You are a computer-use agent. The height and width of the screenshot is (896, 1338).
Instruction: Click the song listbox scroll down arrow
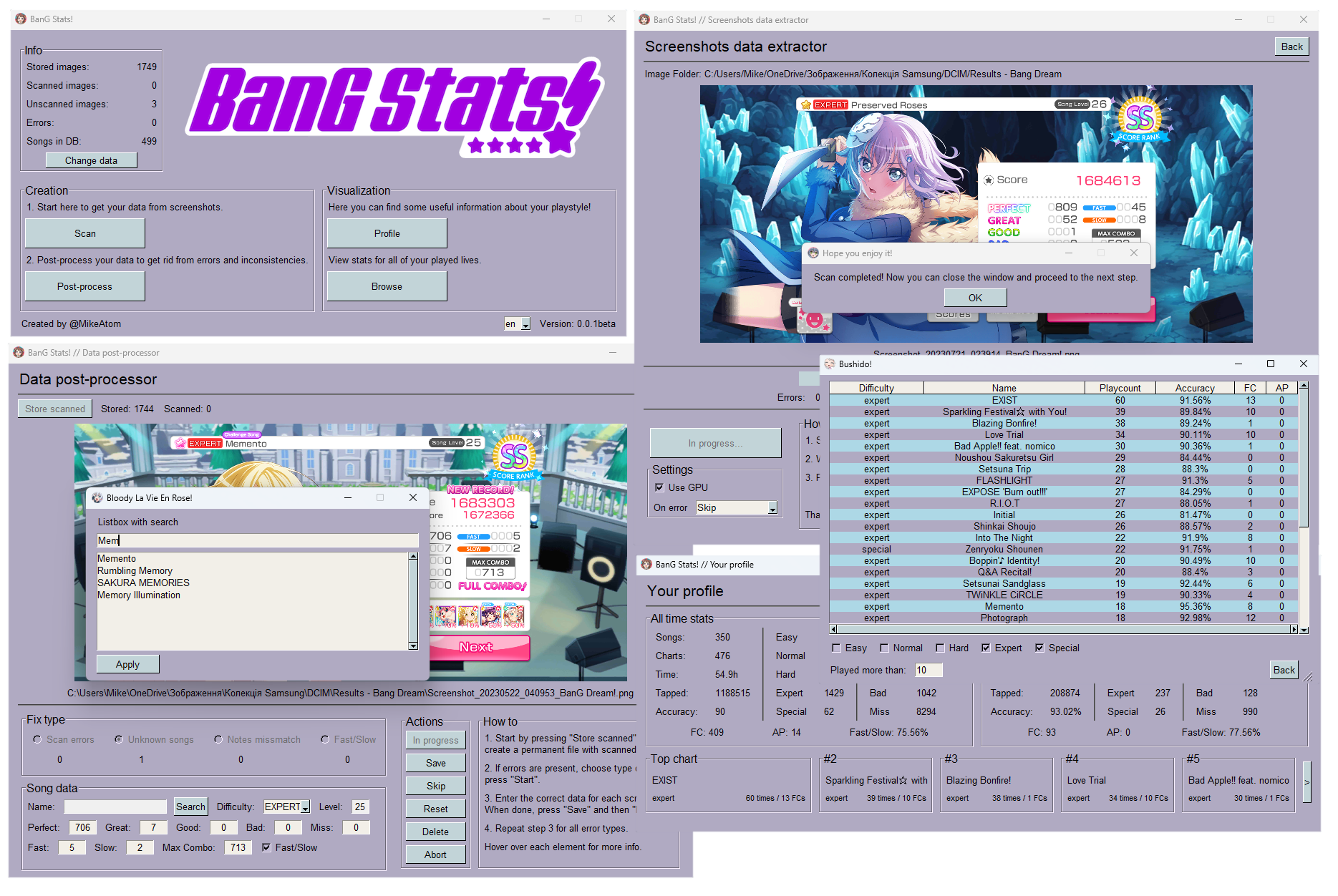click(413, 646)
